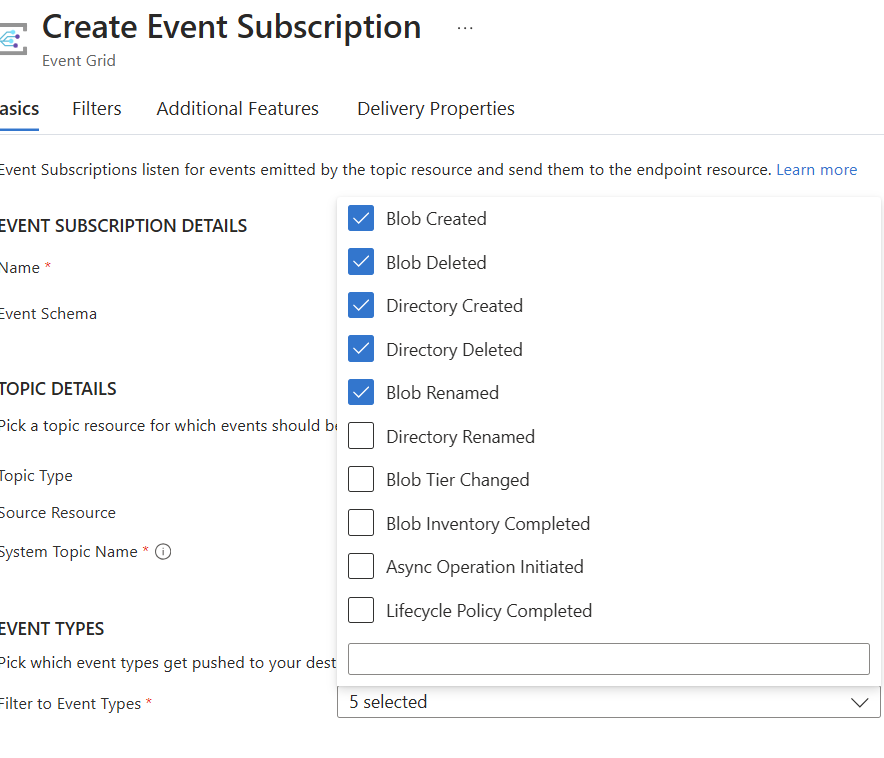Click the 'Event Schema' field label
884x758 pixels.
[x=48, y=313]
